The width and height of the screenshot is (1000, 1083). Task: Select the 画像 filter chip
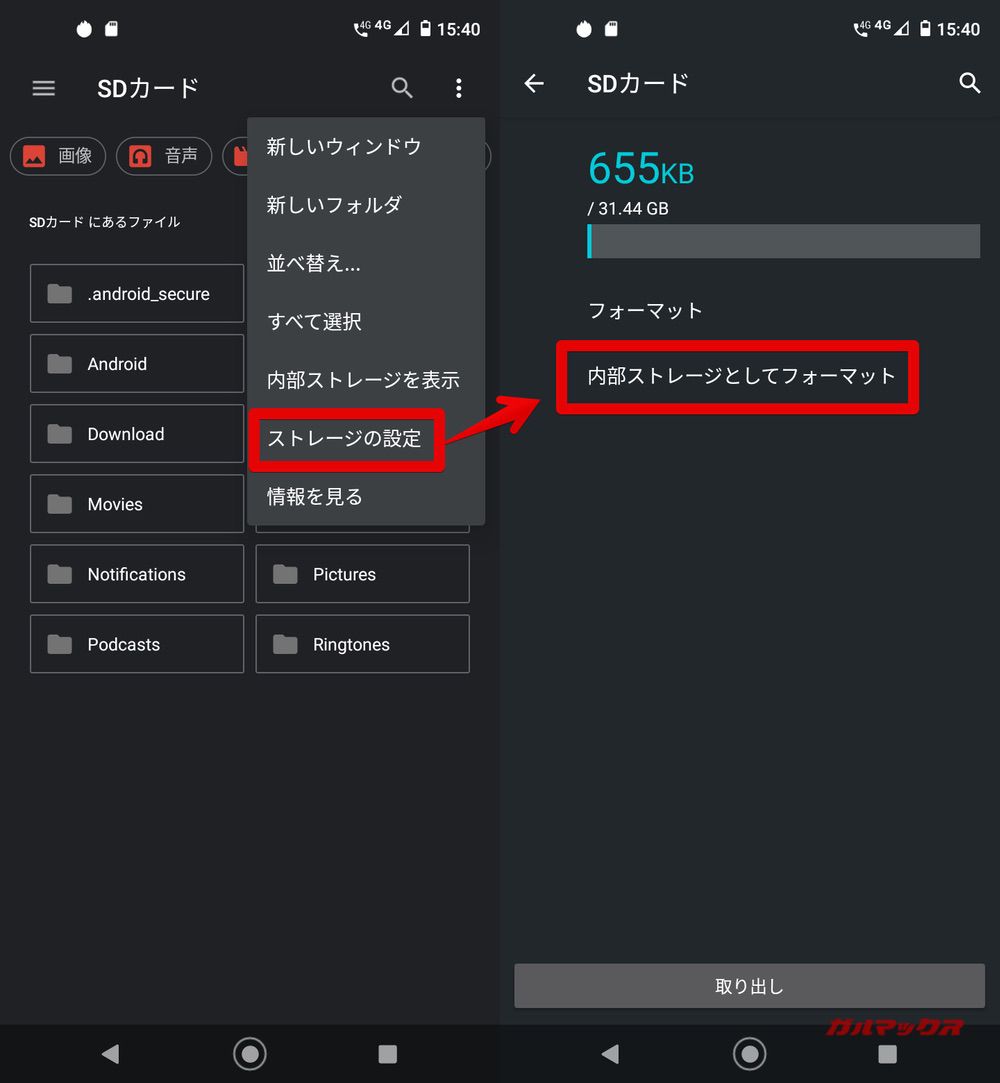[x=58, y=156]
